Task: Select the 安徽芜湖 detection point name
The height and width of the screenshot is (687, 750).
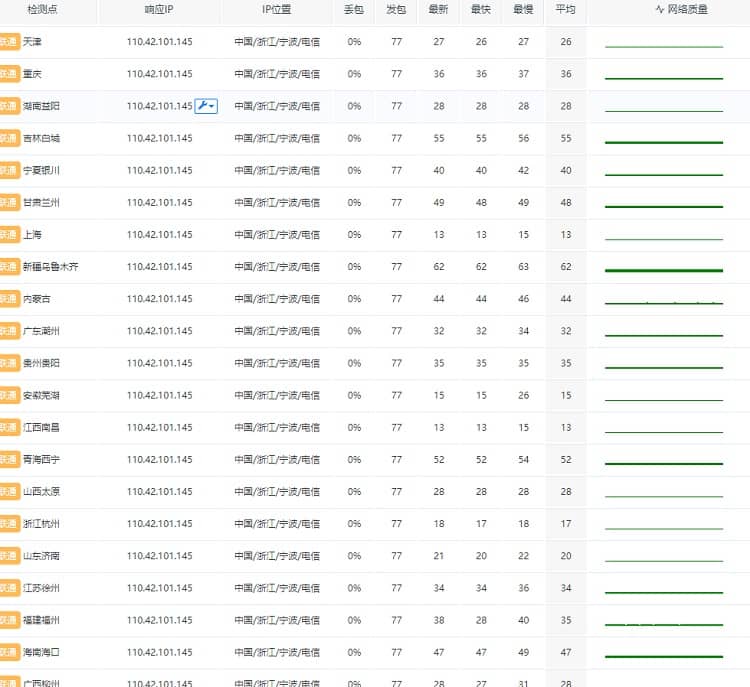Action: tap(41, 395)
